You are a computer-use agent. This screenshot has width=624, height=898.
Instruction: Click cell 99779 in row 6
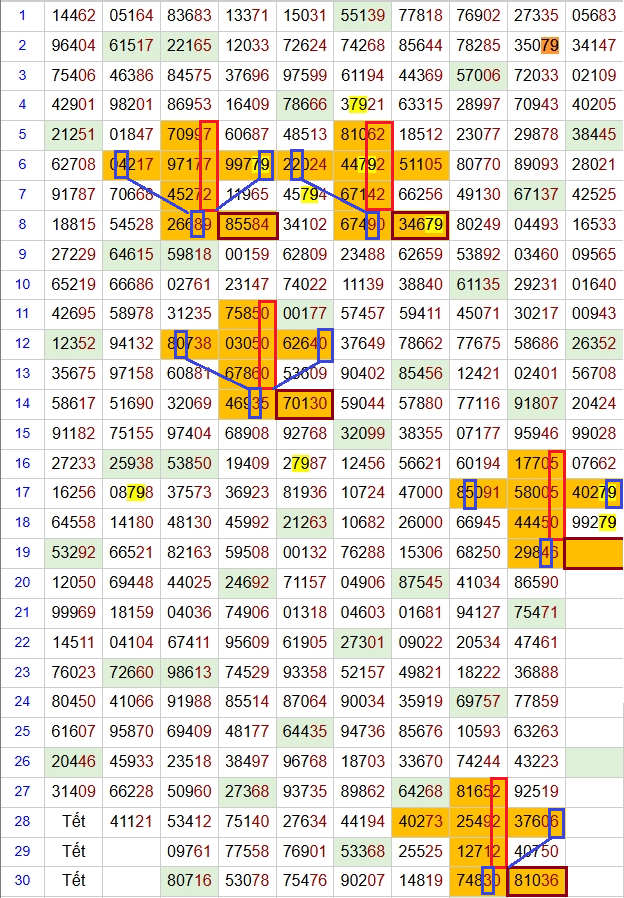tap(248, 165)
